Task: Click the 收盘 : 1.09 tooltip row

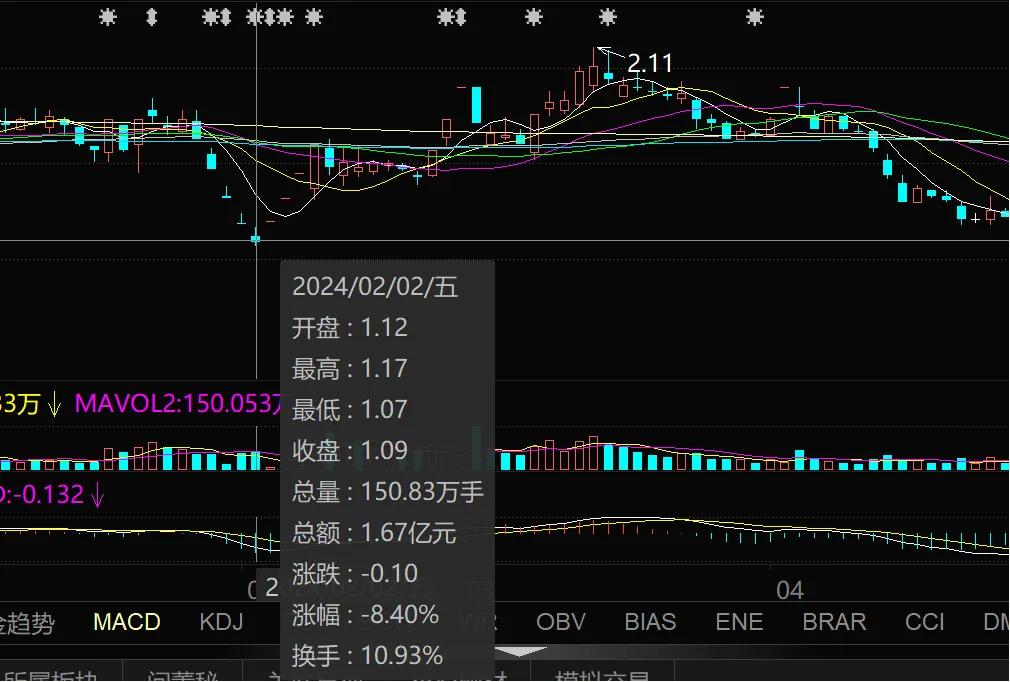Action: point(350,451)
